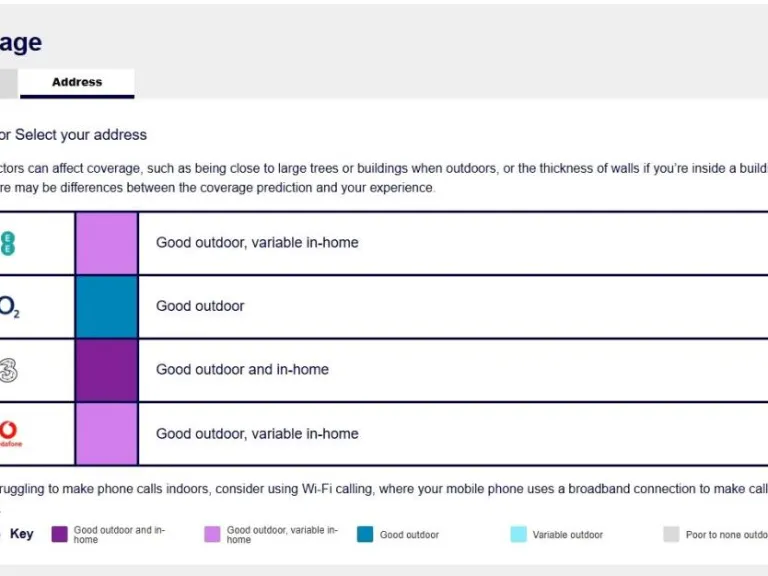The width and height of the screenshot is (768, 576).
Task: Click the light purple swatch in EE row
Action: click(x=106, y=243)
